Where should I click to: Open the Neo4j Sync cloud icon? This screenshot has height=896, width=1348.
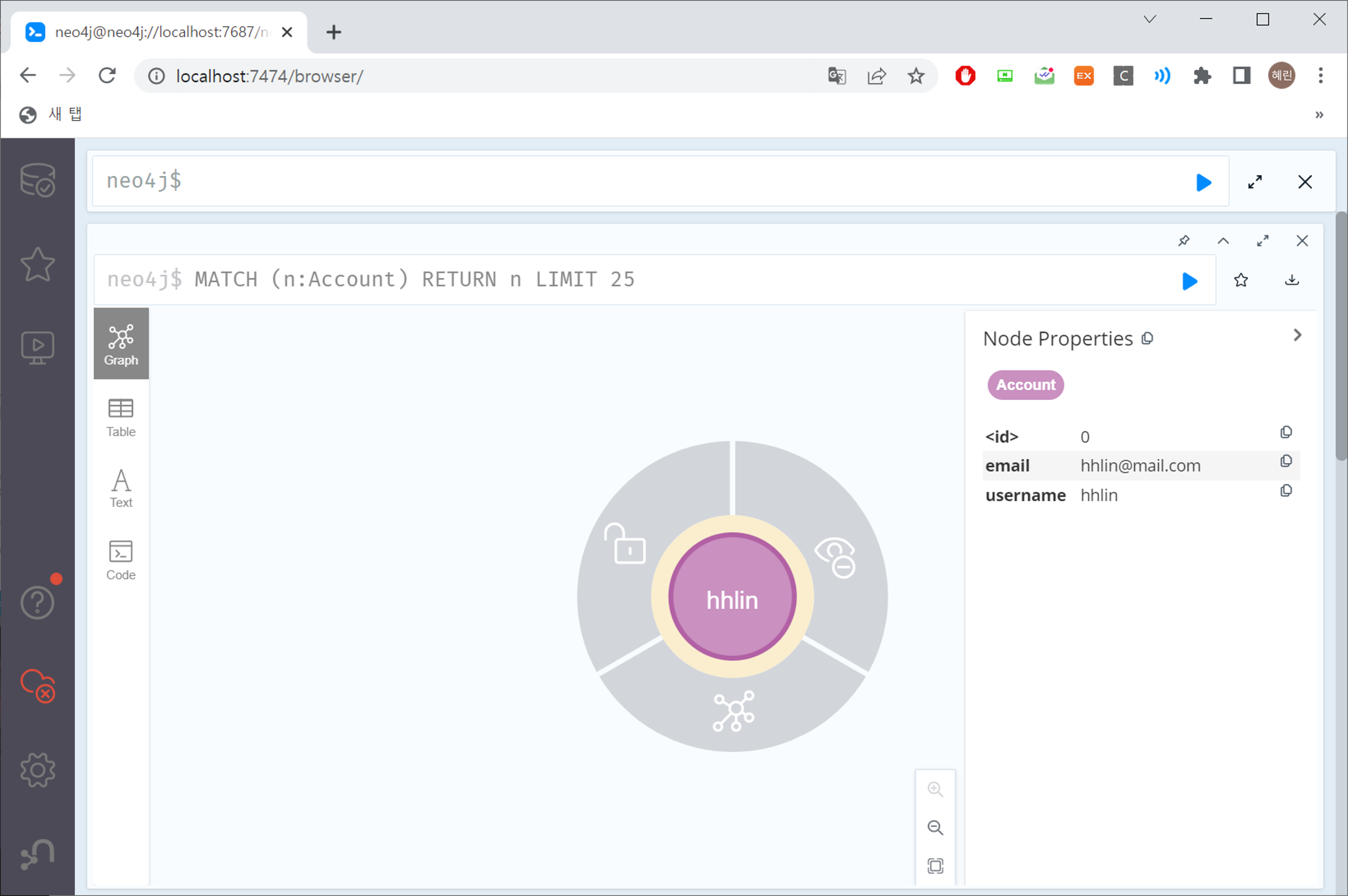tap(38, 686)
